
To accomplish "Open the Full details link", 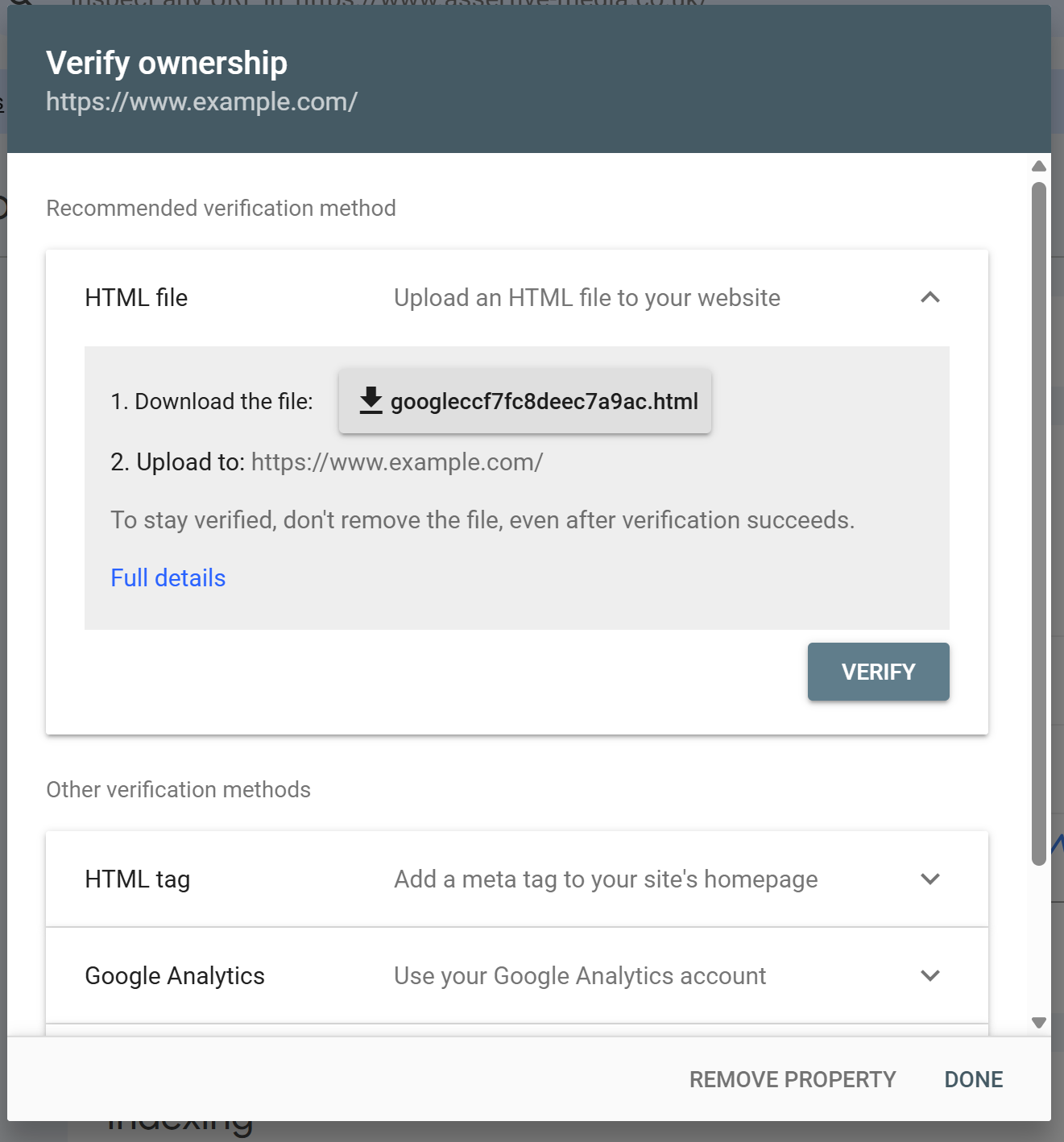I will click(168, 577).
